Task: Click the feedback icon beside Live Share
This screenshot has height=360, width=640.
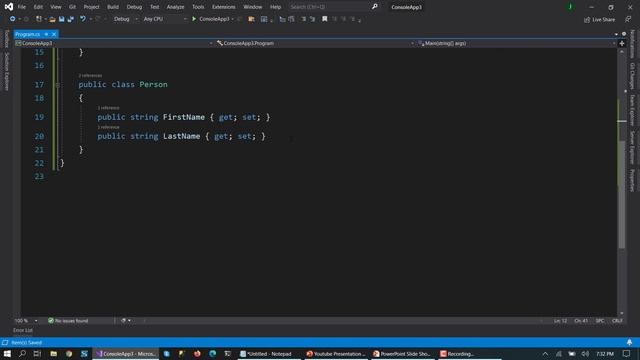Action: pos(628,19)
